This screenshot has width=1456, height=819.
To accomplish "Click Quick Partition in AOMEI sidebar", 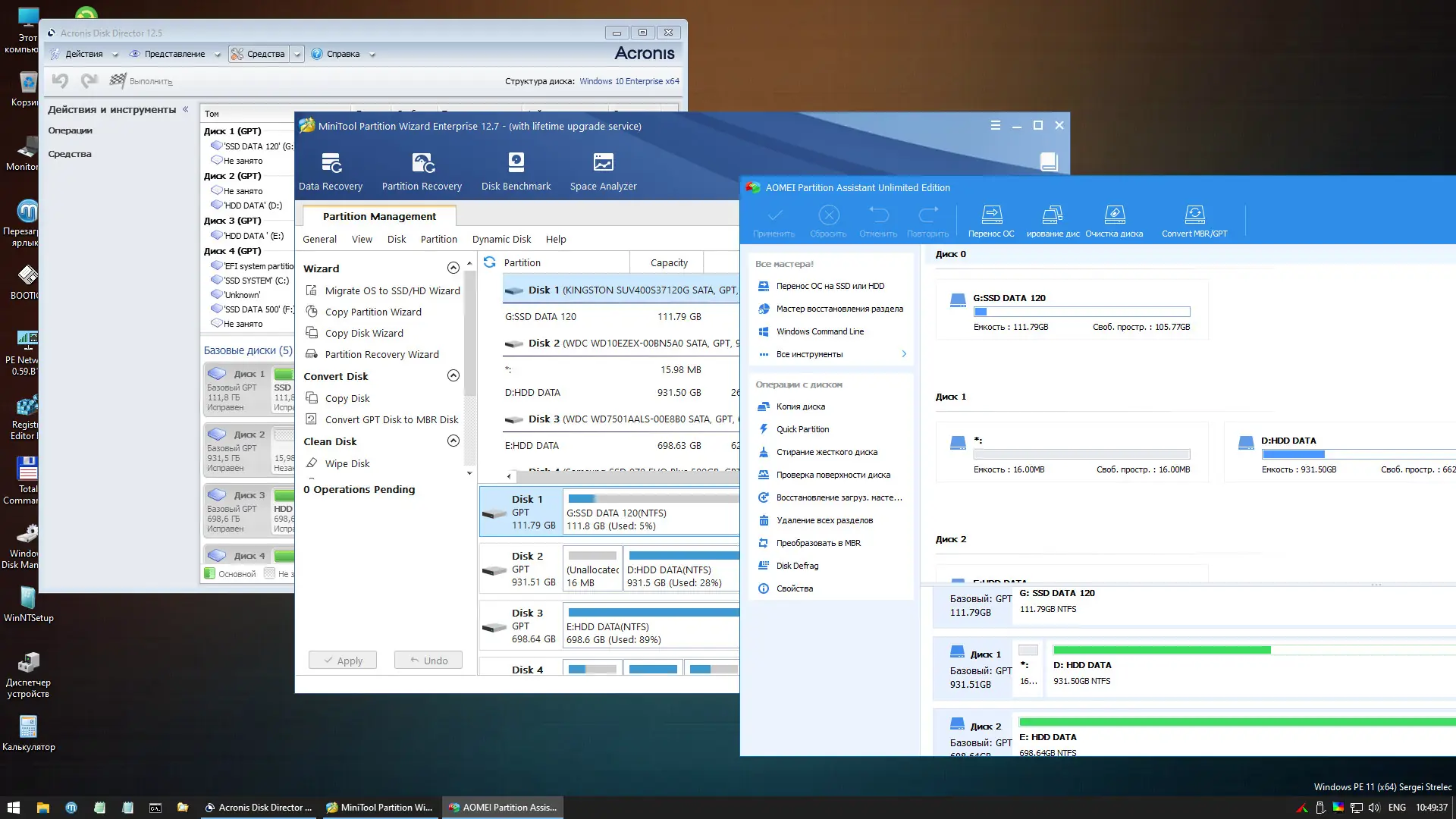I will tap(802, 429).
